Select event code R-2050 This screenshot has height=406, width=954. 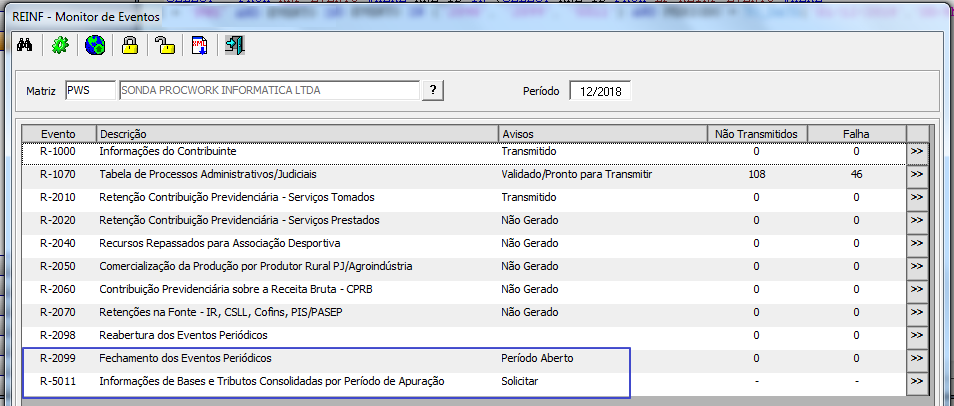pyautogui.click(x=57, y=266)
